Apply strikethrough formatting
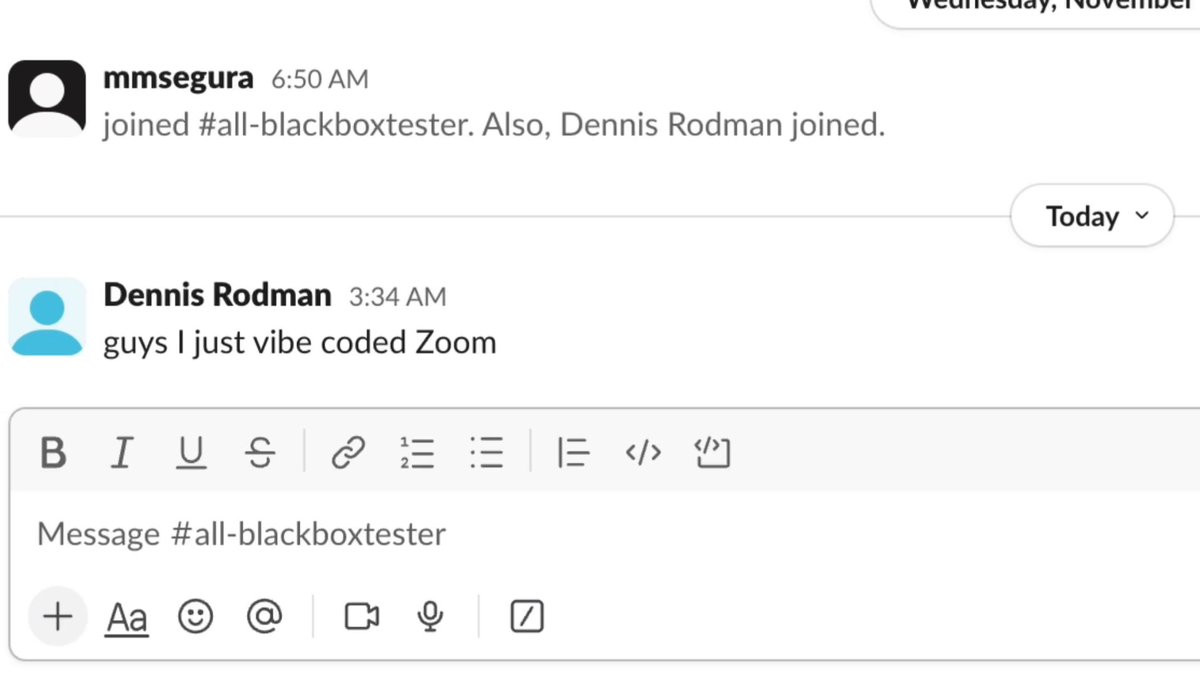The height and width of the screenshot is (677, 1200). pos(259,453)
